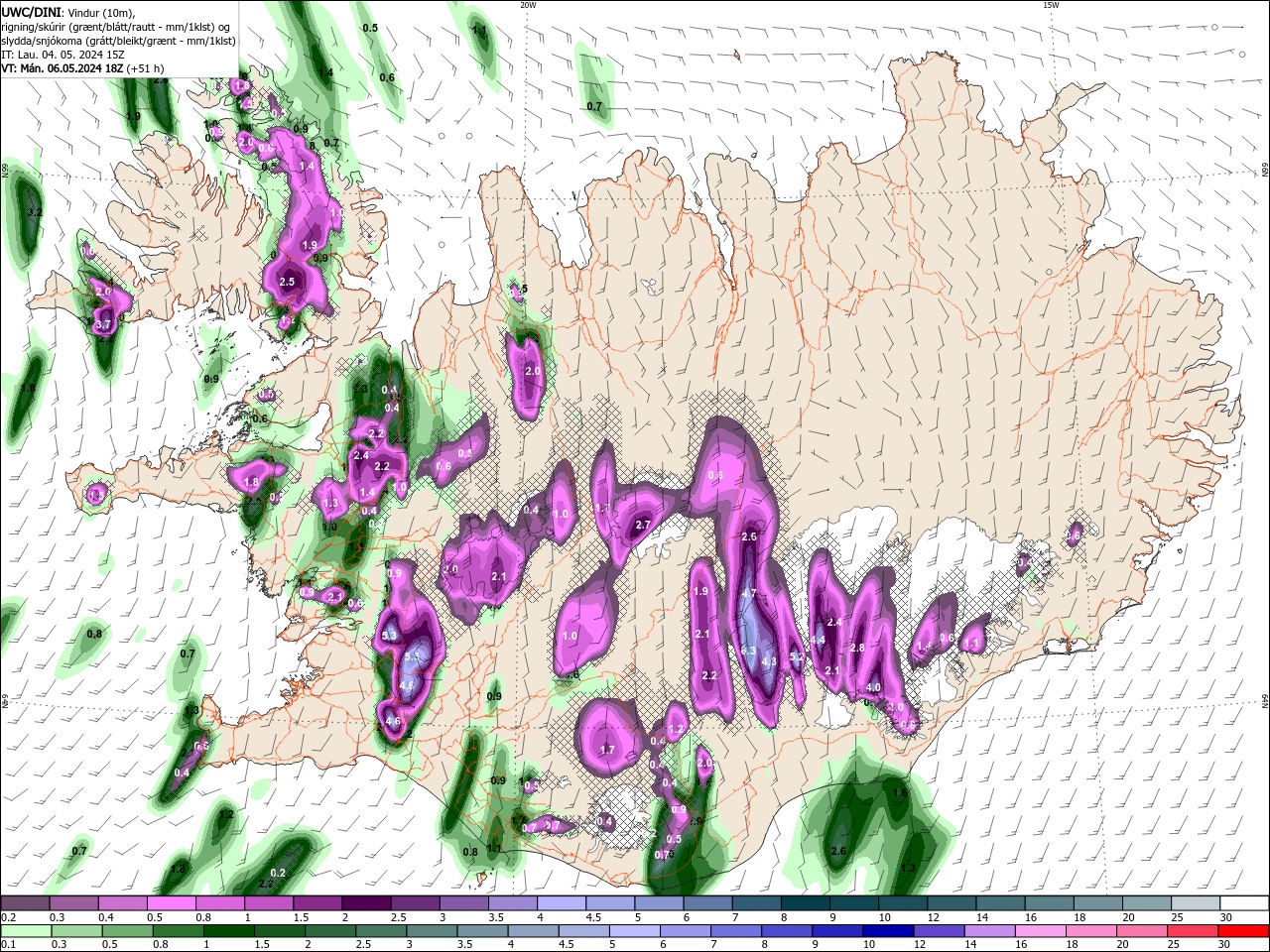Select the darkest purple swatch labeled 2 in the top legend
Screen dimensions: 1270x952
[x=365, y=903]
